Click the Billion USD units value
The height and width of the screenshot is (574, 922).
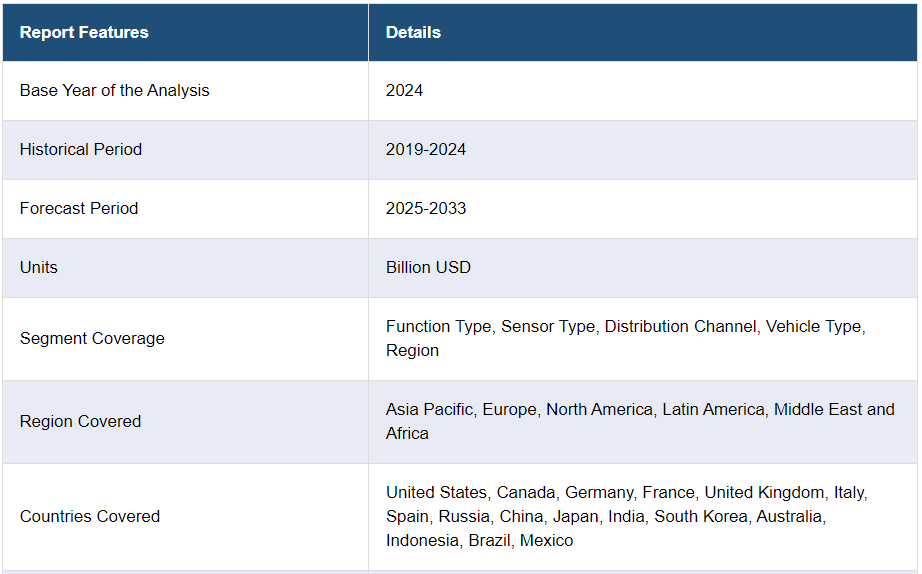428,267
